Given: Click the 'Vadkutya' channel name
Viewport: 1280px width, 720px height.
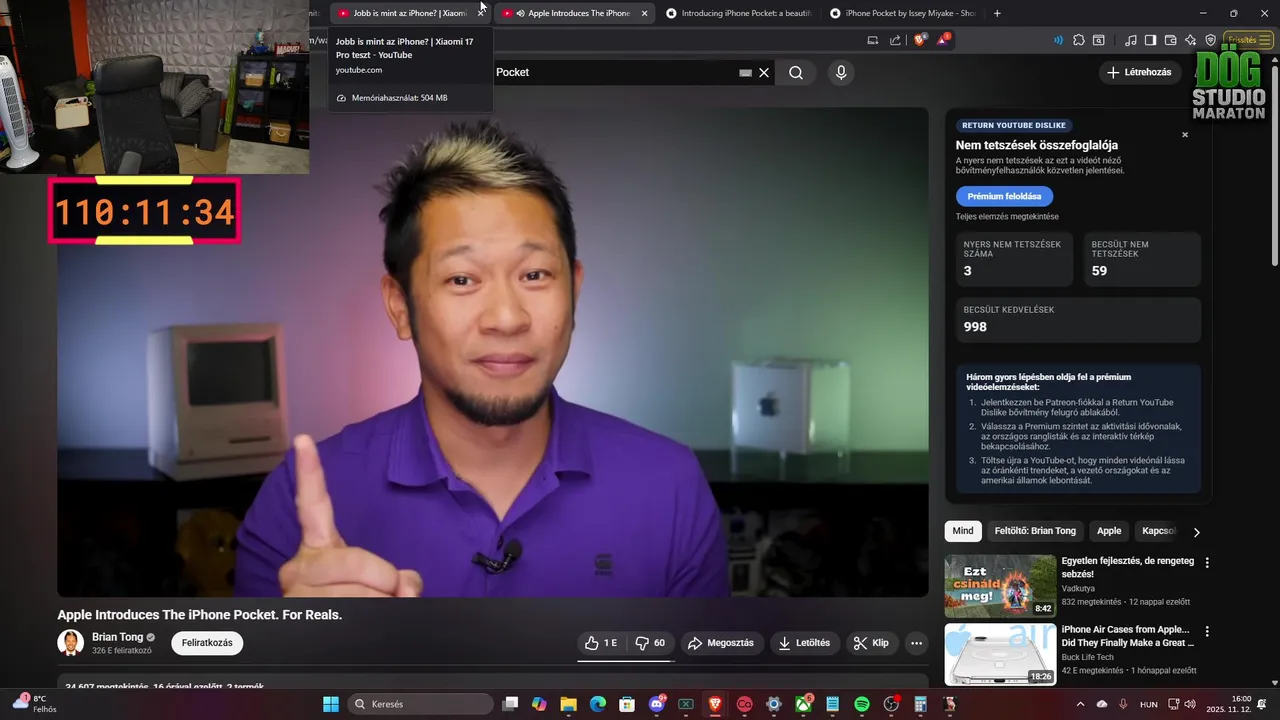Looking at the screenshot, I should (x=1078, y=589).
